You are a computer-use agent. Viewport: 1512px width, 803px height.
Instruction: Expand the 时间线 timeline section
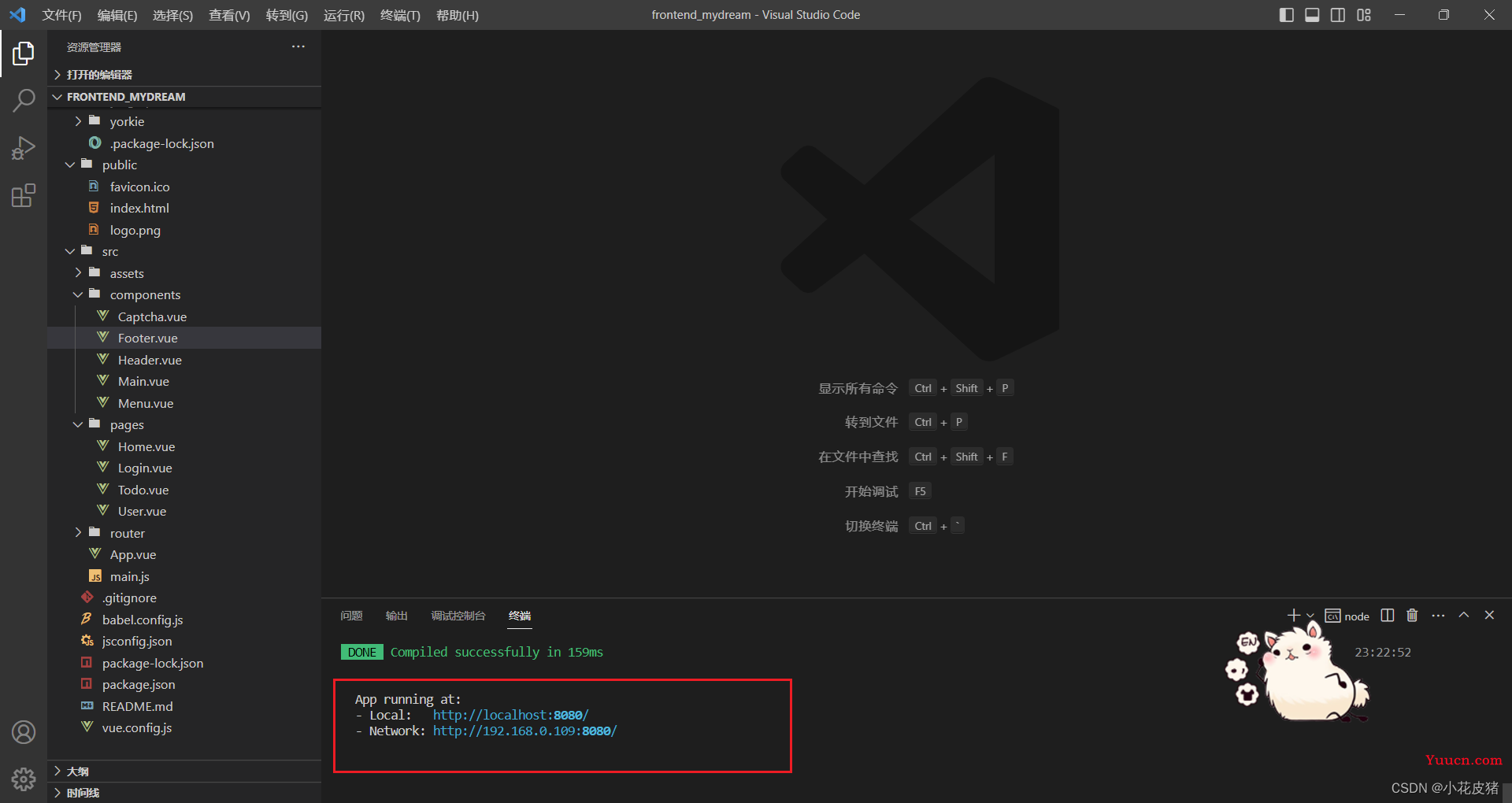point(184,793)
